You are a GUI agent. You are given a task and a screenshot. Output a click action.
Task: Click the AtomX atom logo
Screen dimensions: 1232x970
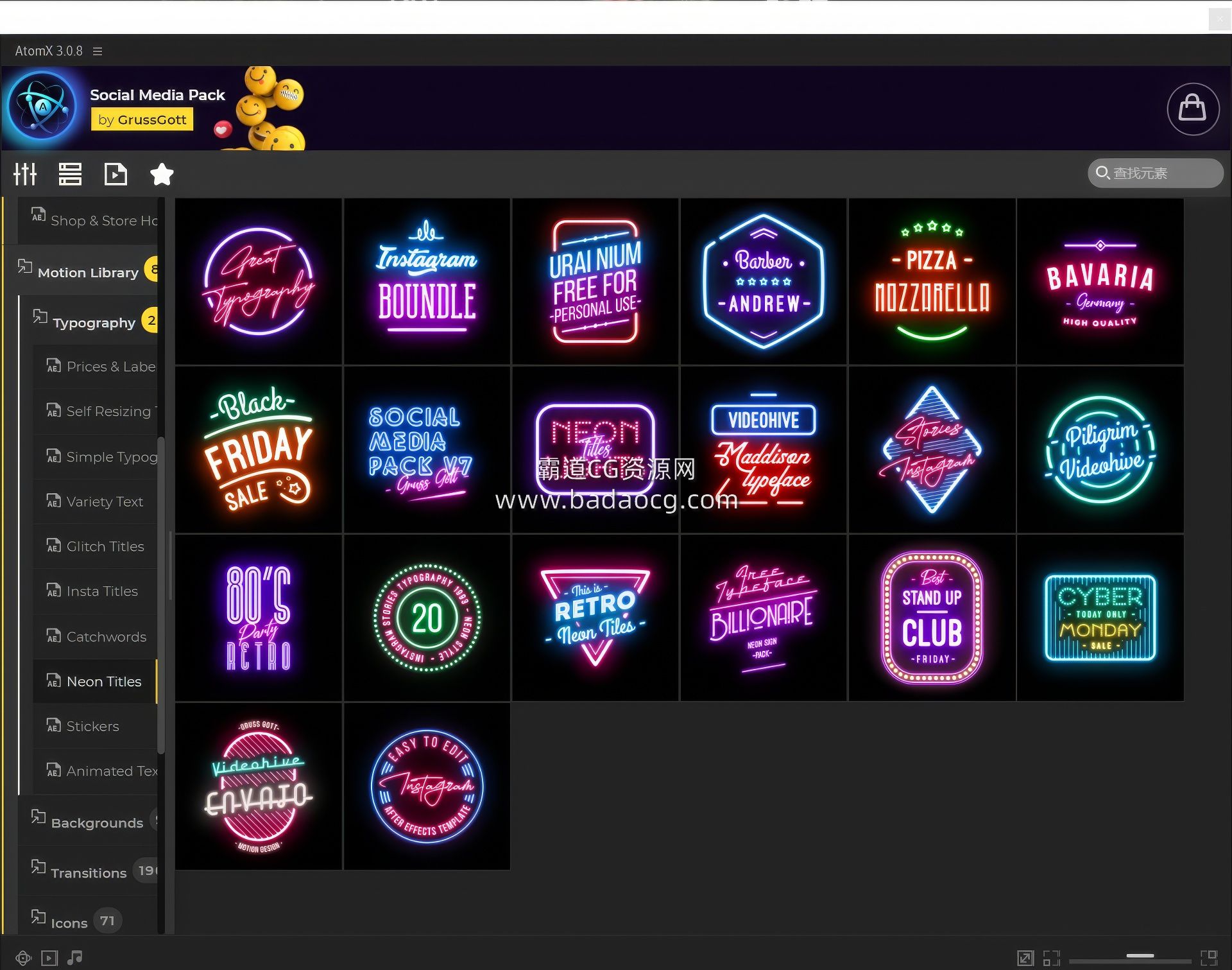tap(42, 107)
